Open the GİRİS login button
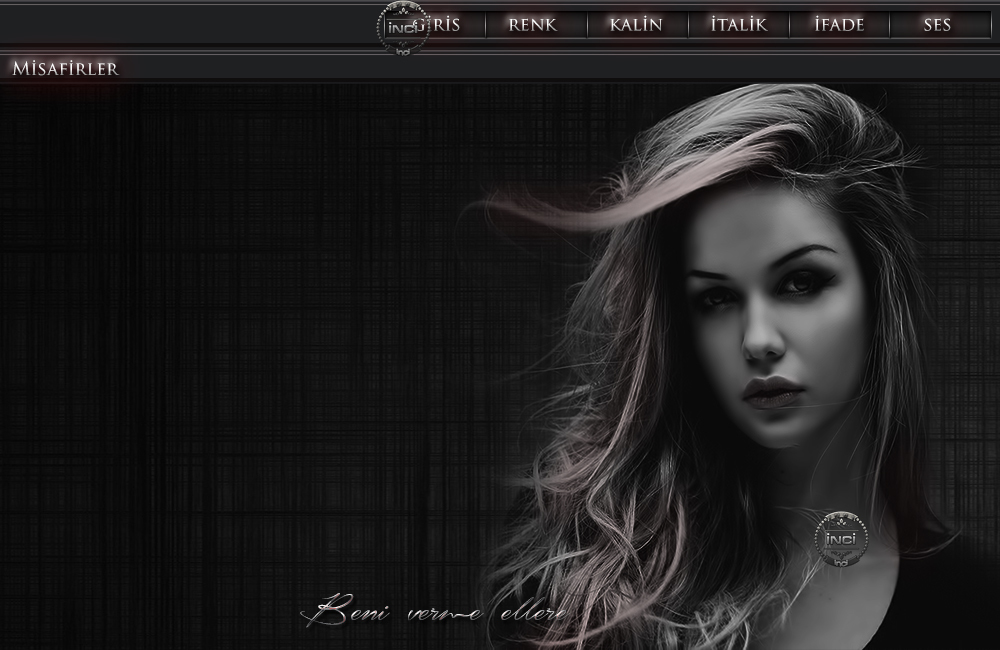Viewport: 1000px width, 650px height. [x=446, y=25]
